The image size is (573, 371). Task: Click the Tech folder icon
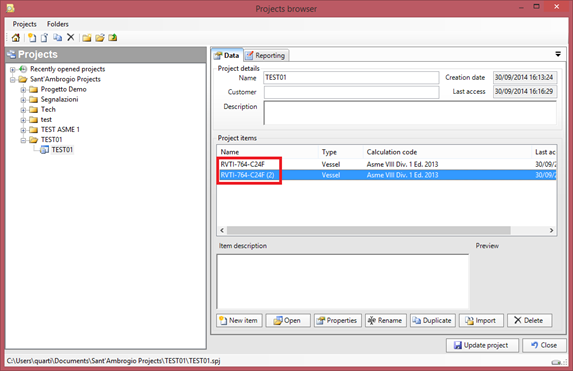tap(34, 109)
